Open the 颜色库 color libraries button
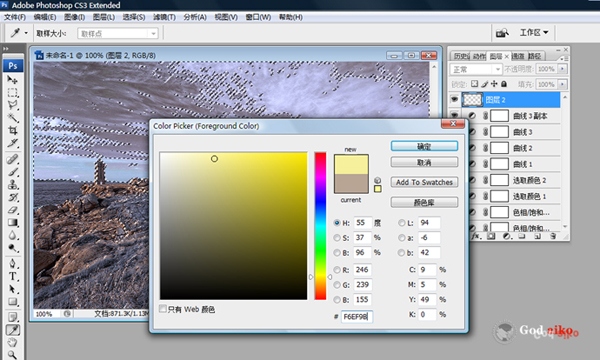 [x=424, y=202]
